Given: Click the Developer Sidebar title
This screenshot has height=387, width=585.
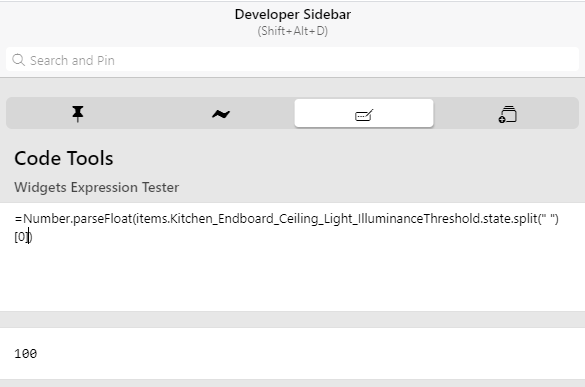Looking at the screenshot, I should [x=292, y=15].
